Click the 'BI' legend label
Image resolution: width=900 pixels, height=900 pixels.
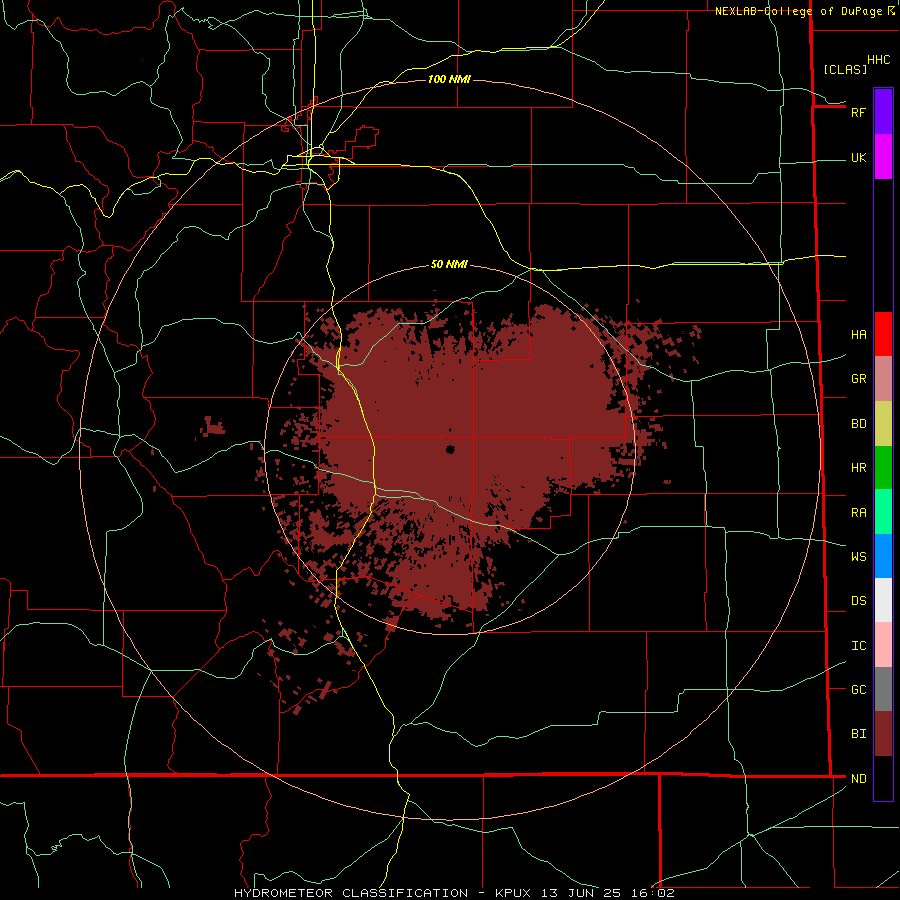pos(858,734)
